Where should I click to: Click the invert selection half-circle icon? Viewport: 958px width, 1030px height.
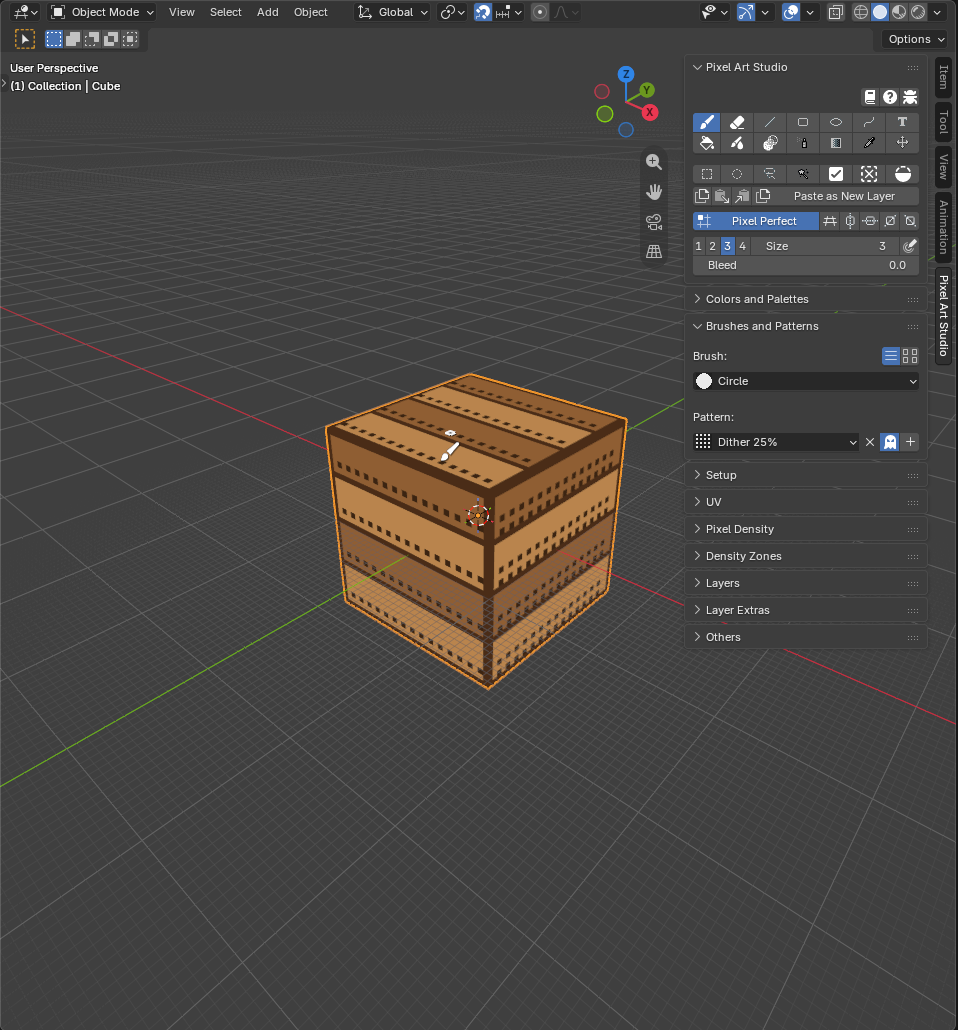pos(903,174)
